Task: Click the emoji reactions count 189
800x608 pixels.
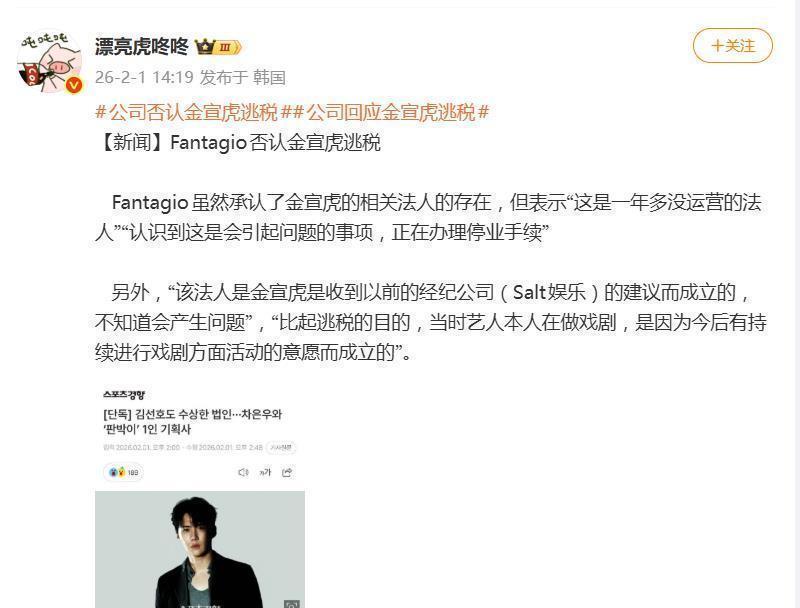Action: coord(123,472)
